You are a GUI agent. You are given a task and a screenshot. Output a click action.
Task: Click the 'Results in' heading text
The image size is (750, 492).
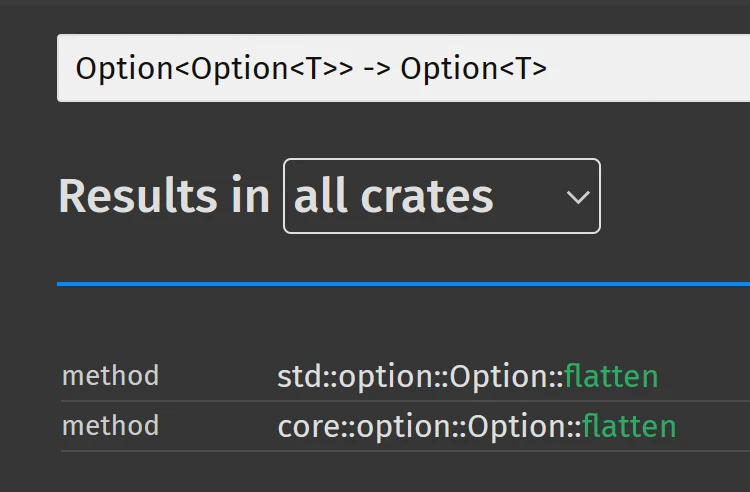[x=164, y=196]
